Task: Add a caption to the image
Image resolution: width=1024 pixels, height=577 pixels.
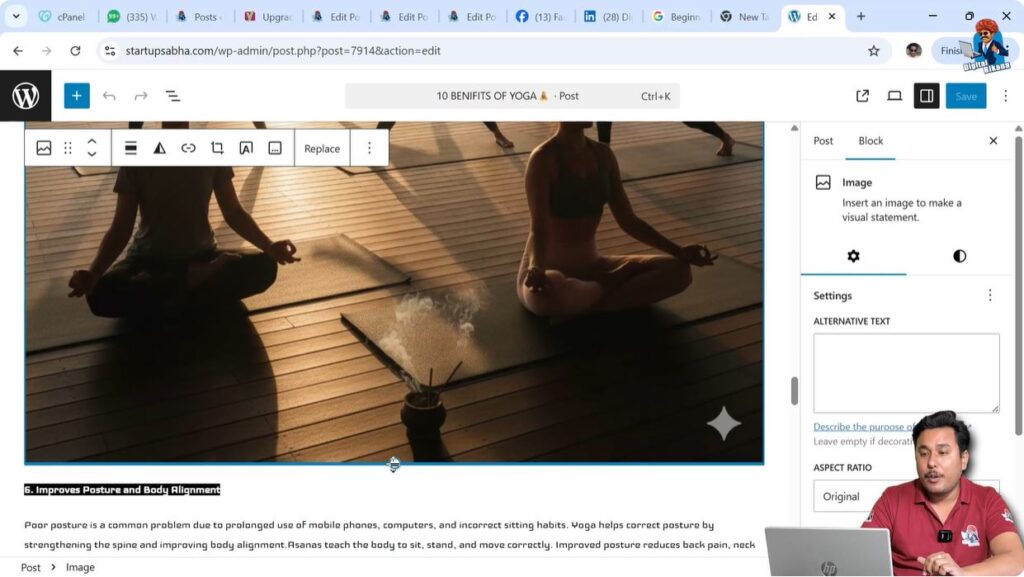Action: click(x=273, y=148)
